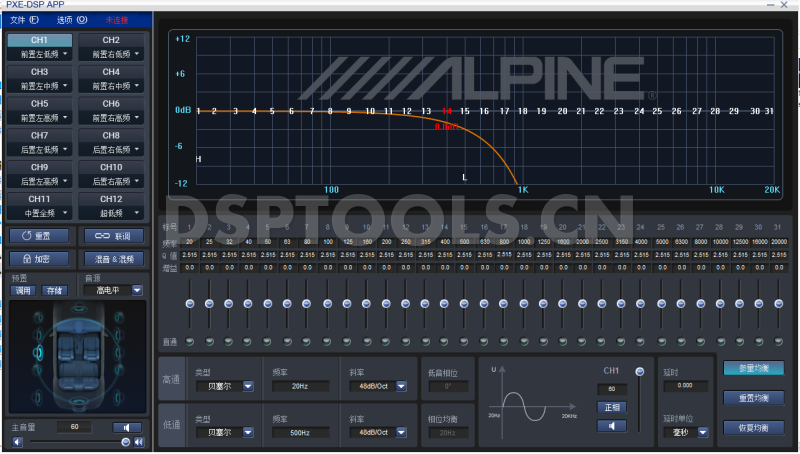The height and width of the screenshot is (454, 800).
Task: Select the highlighted front-left woofer in car diagram
Action: 38,352
